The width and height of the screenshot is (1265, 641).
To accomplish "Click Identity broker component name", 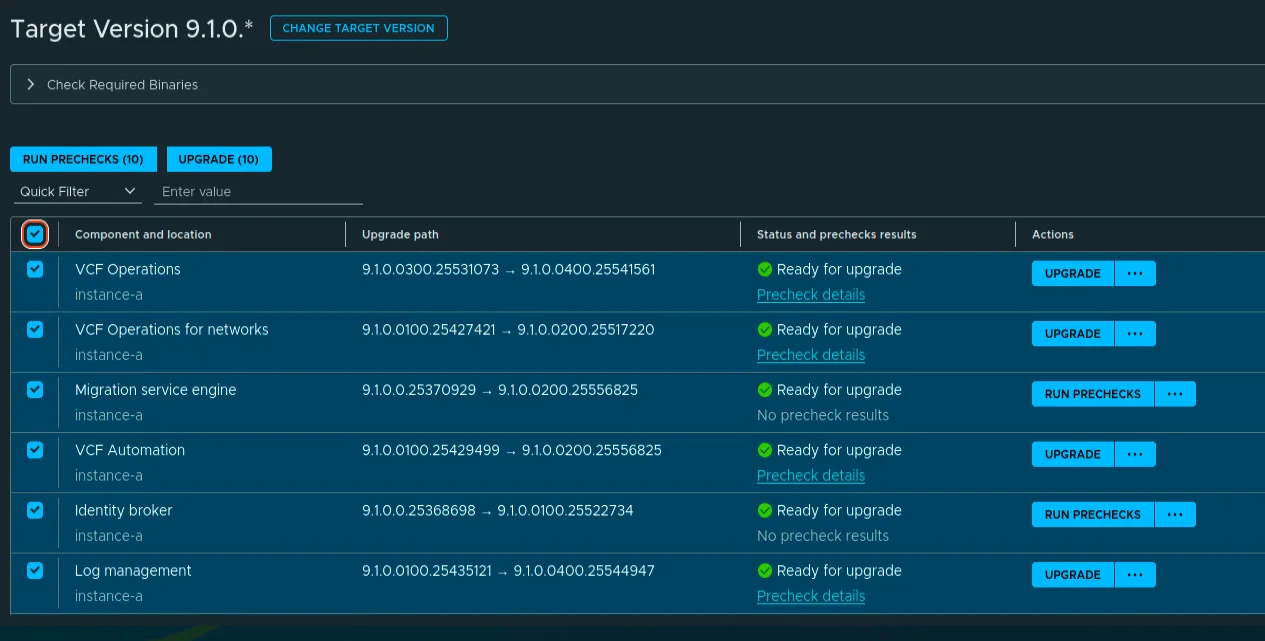I will click(124, 510).
